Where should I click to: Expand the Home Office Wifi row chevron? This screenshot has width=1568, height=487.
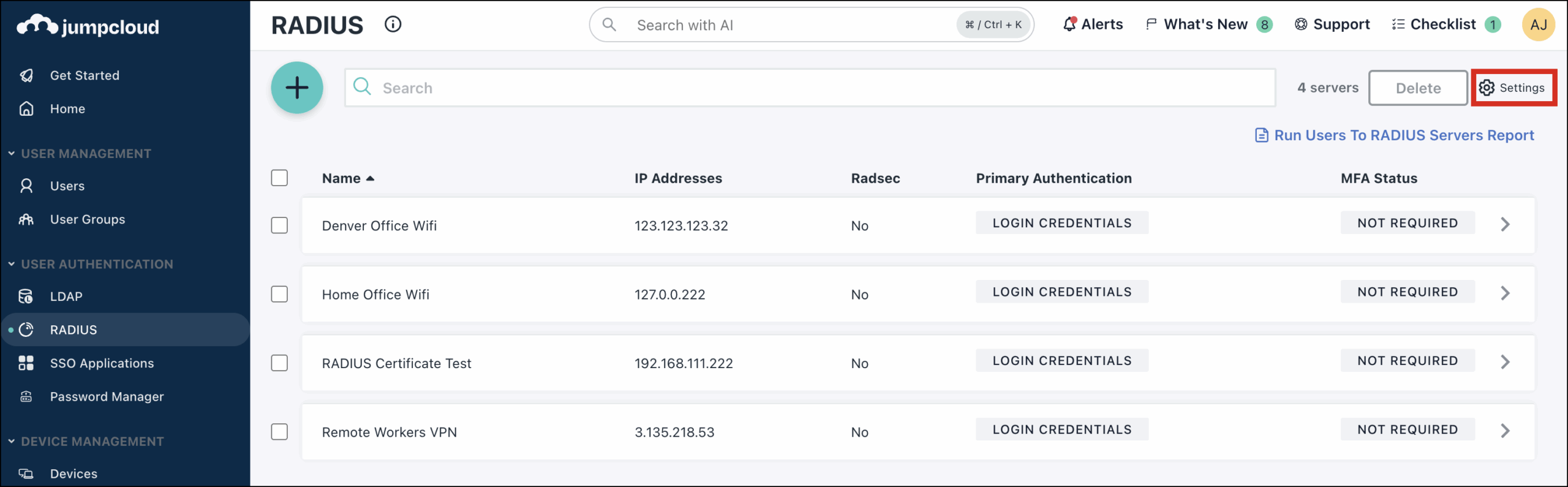pos(1505,293)
